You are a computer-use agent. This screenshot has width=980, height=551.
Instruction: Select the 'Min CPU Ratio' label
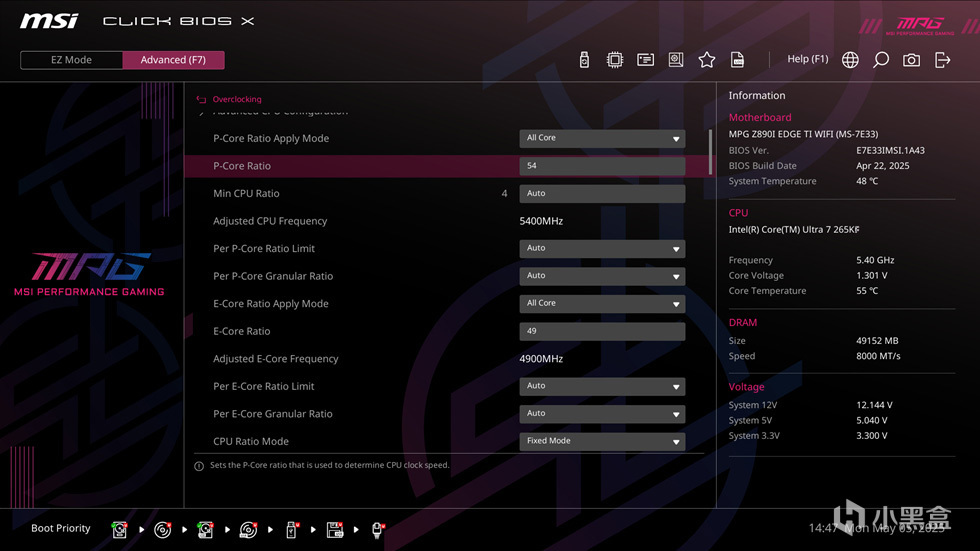tap(246, 193)
